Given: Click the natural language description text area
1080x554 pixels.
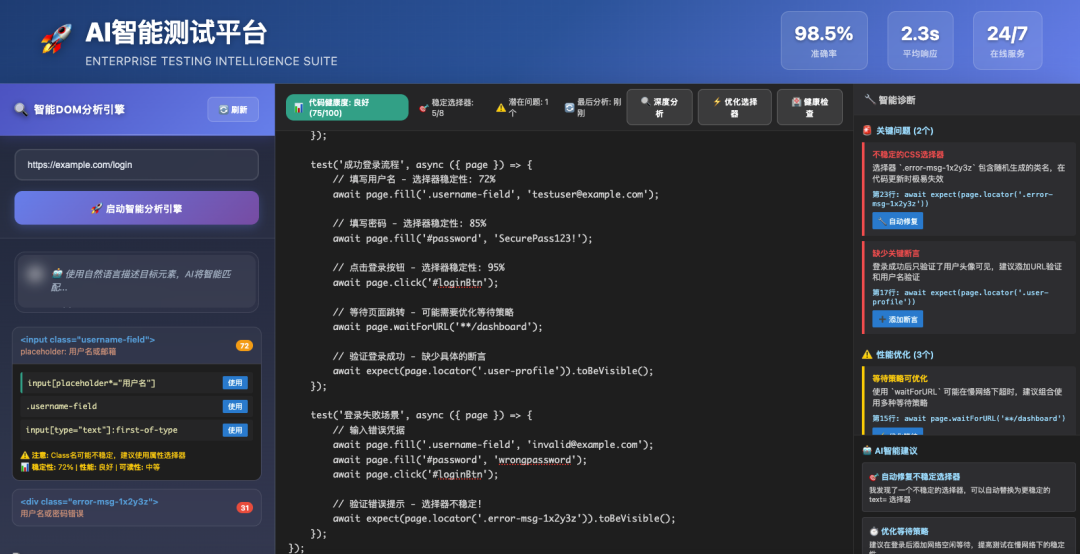Looking at the screenshot, I should click(136, 282).
